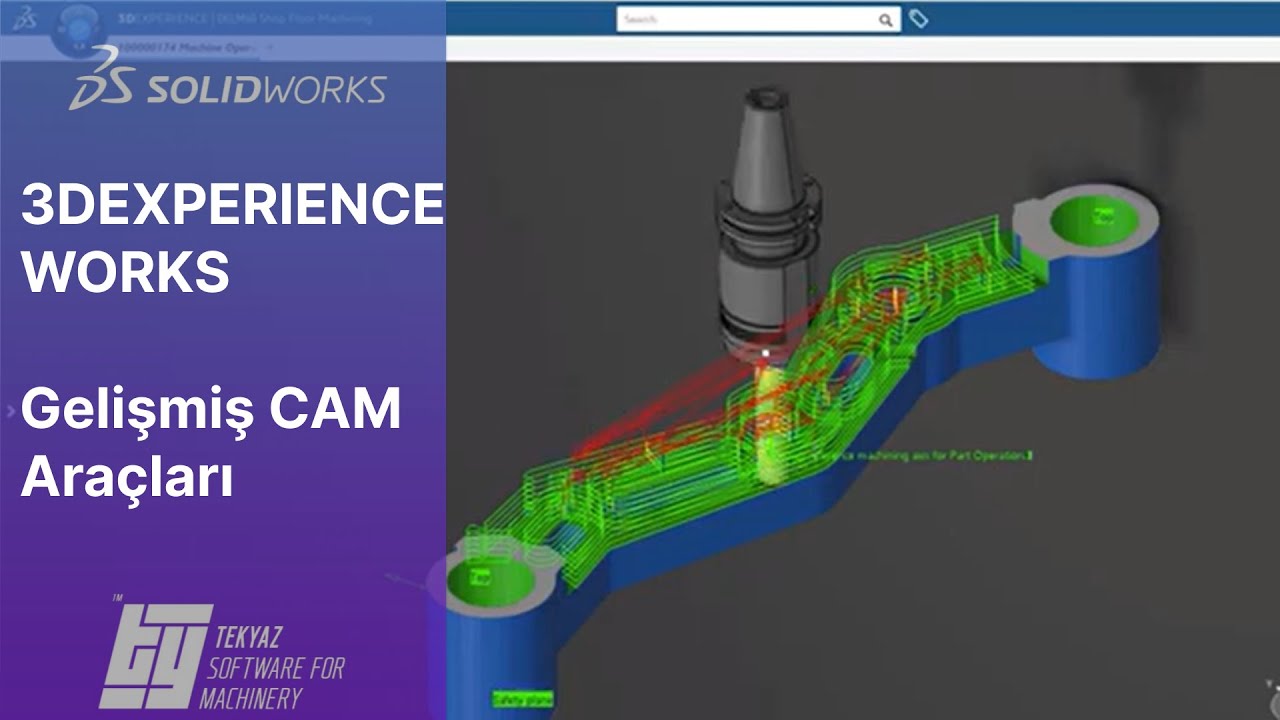Image resolution: width=1280 pixels, height=720 pixels.
Task: Click the magnifier icon in the search box
Action: pyautogui.click(x=885, y=19)
